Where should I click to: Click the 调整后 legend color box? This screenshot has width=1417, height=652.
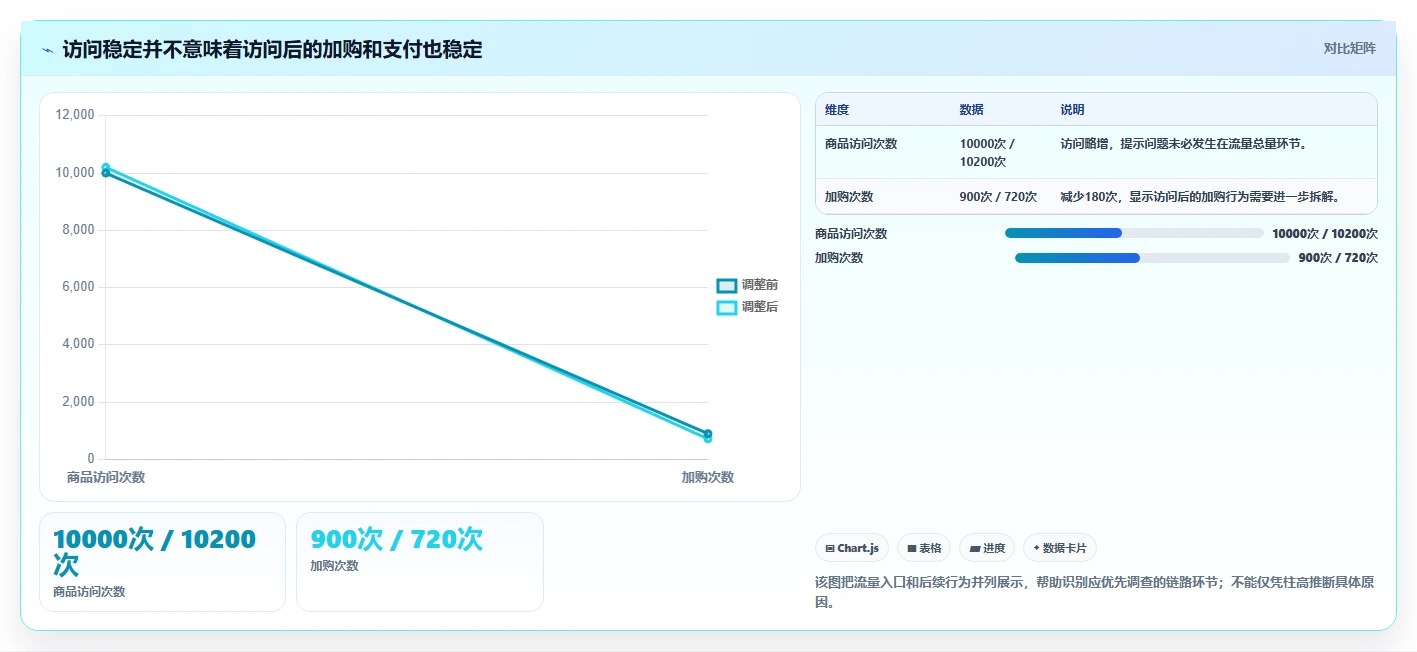pyautogui.click(x=727, y=307)
